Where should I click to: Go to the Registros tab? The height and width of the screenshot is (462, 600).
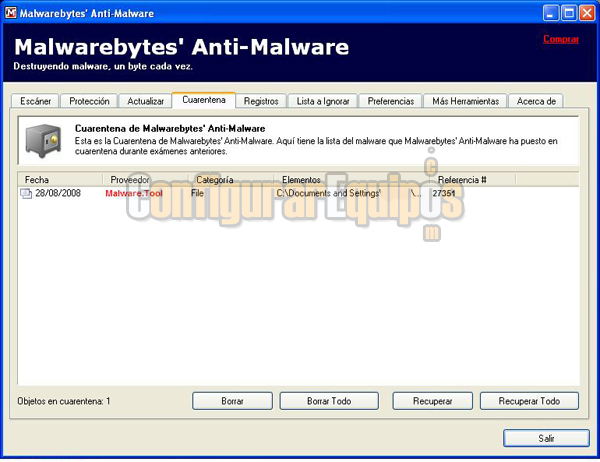click(261, 101)
